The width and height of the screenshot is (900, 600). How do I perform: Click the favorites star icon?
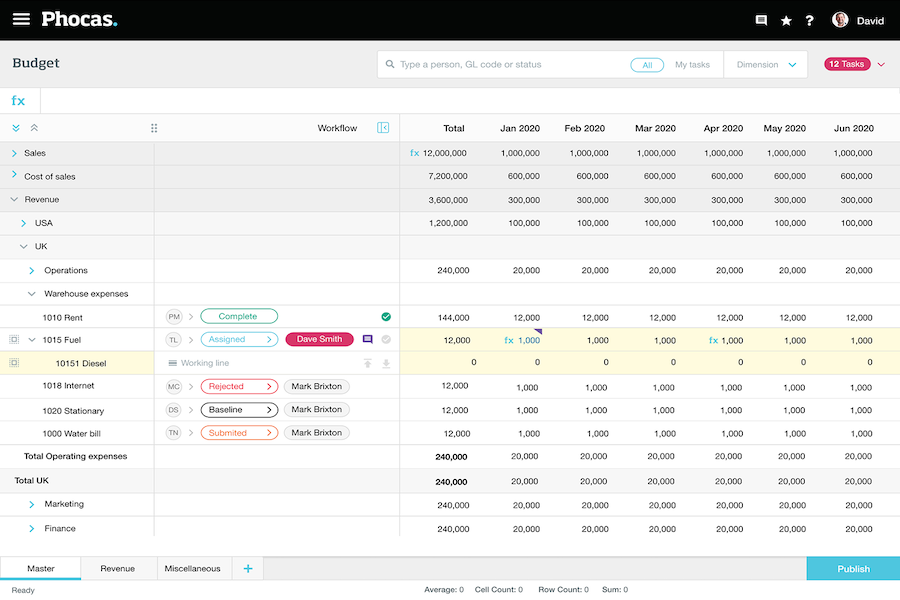[786, 20]
